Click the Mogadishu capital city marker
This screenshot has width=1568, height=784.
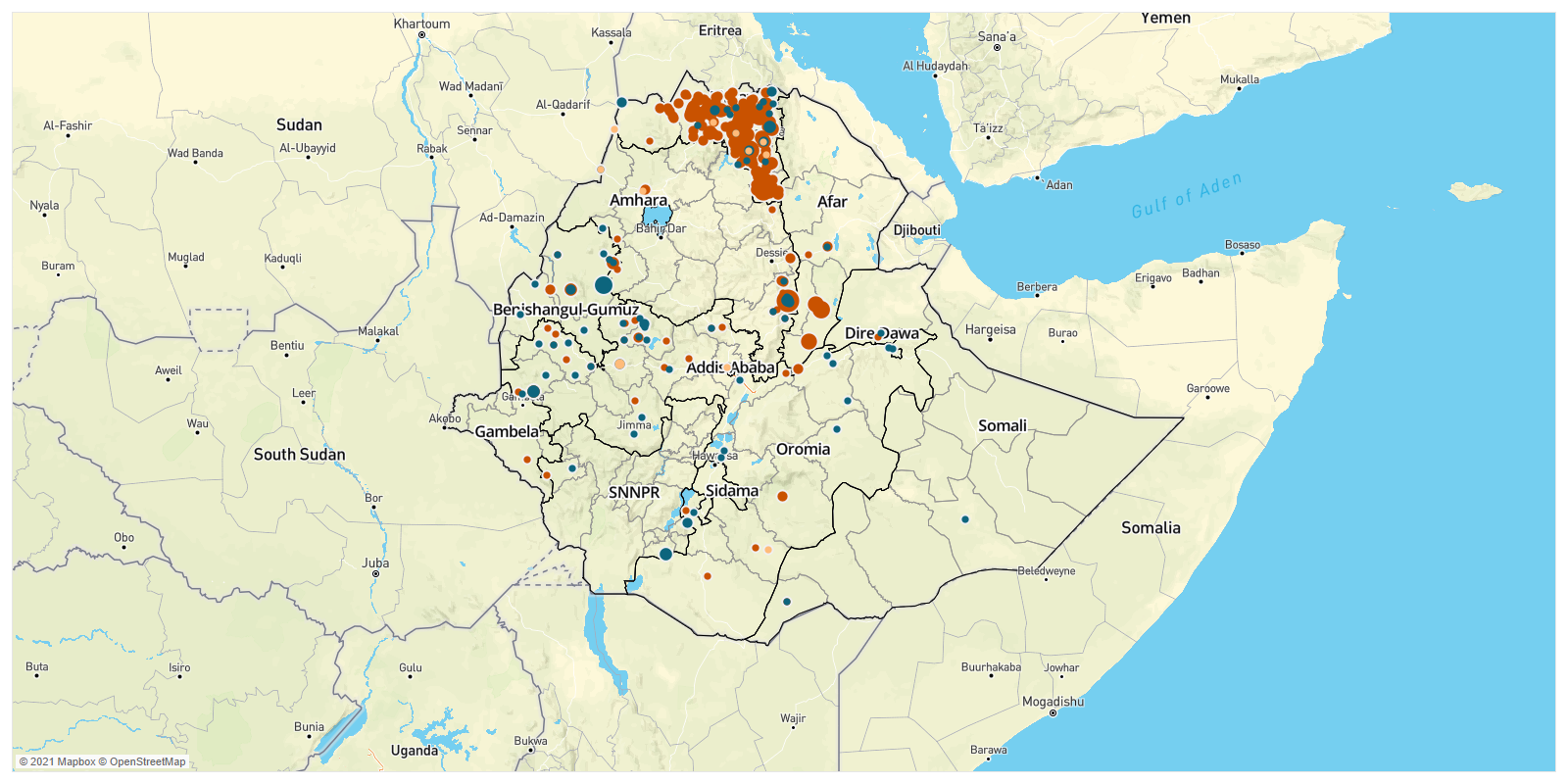[1053, 712]
